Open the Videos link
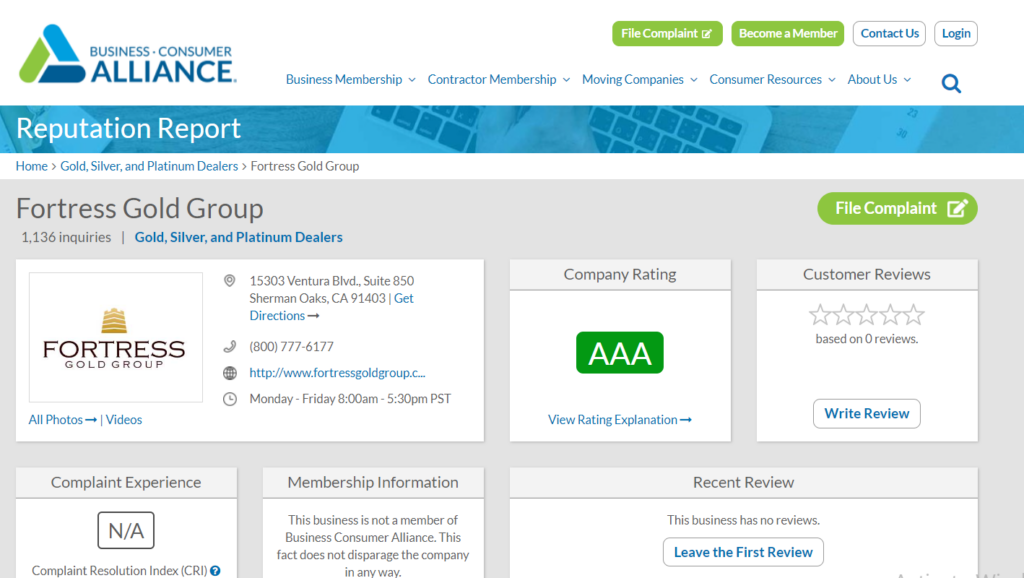Viewport: 1024px width, 578px height. [124, 419]
